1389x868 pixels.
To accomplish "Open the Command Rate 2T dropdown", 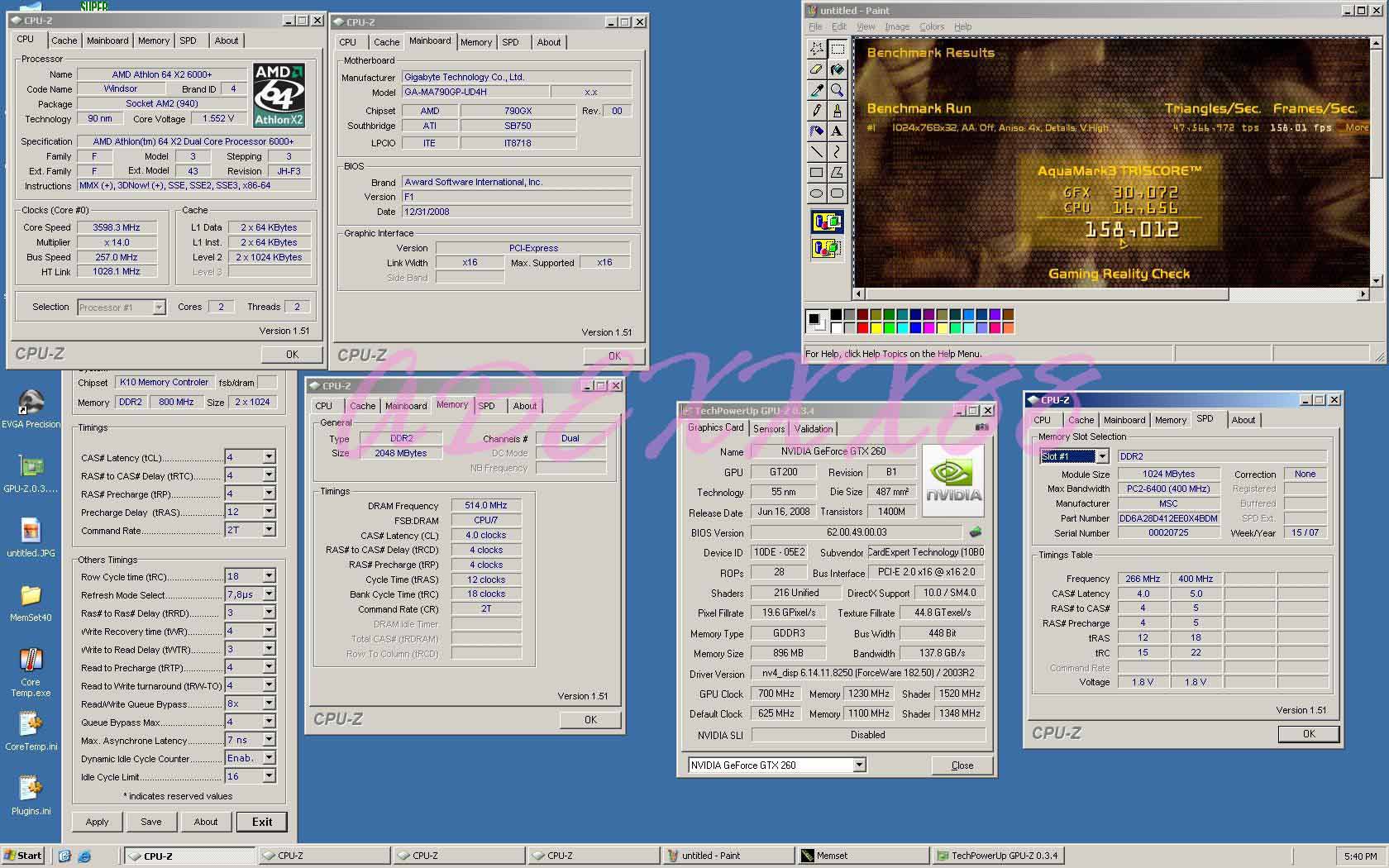I will 269,530.
